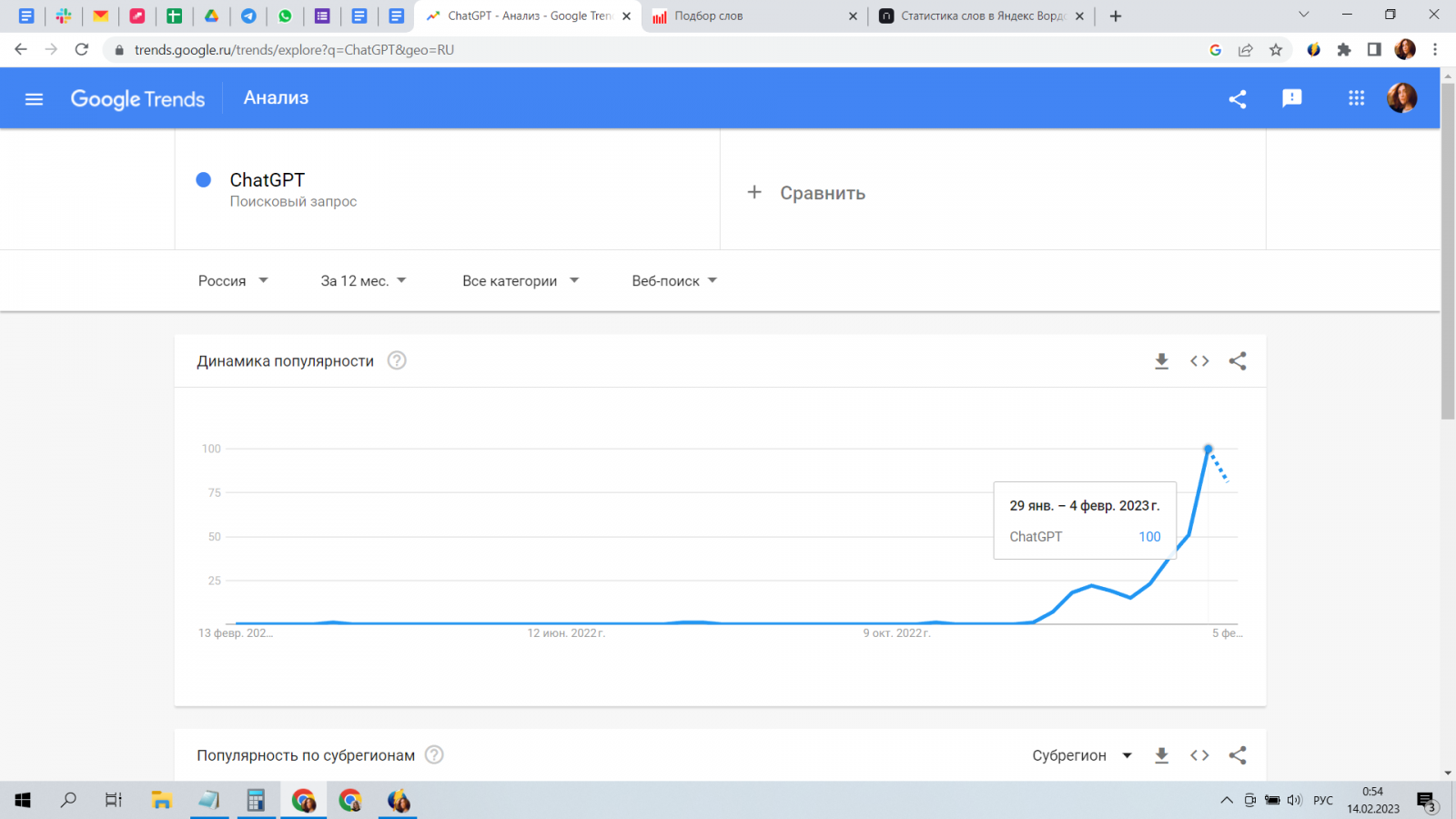
Task: Send feedback via the header exclamation icon
Action: 1291,98
